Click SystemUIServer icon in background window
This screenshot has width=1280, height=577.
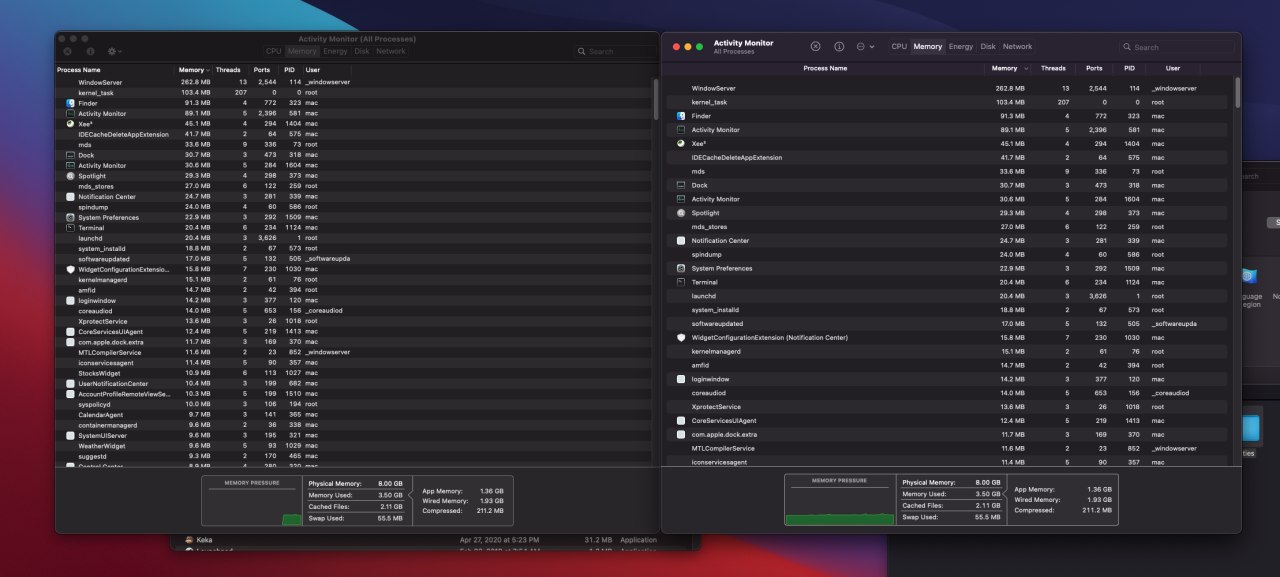click(x=70, y=436)
